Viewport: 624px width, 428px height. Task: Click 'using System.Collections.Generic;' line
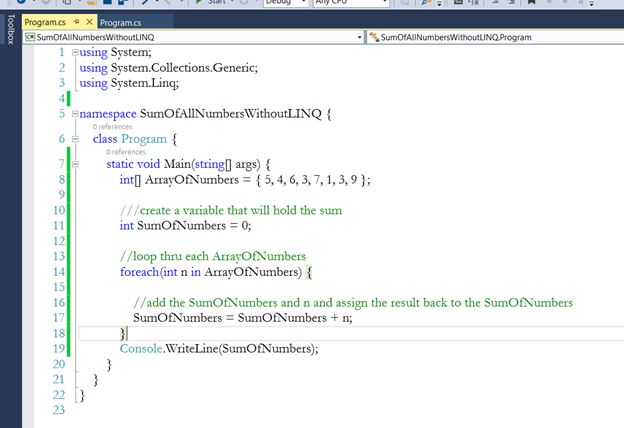[x=169, y=68]
